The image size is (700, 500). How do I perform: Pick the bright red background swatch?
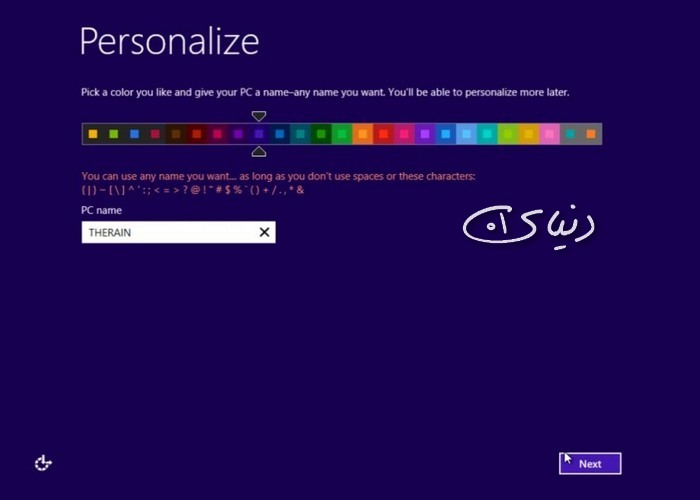pyautogui.click(x=383, y=134)
